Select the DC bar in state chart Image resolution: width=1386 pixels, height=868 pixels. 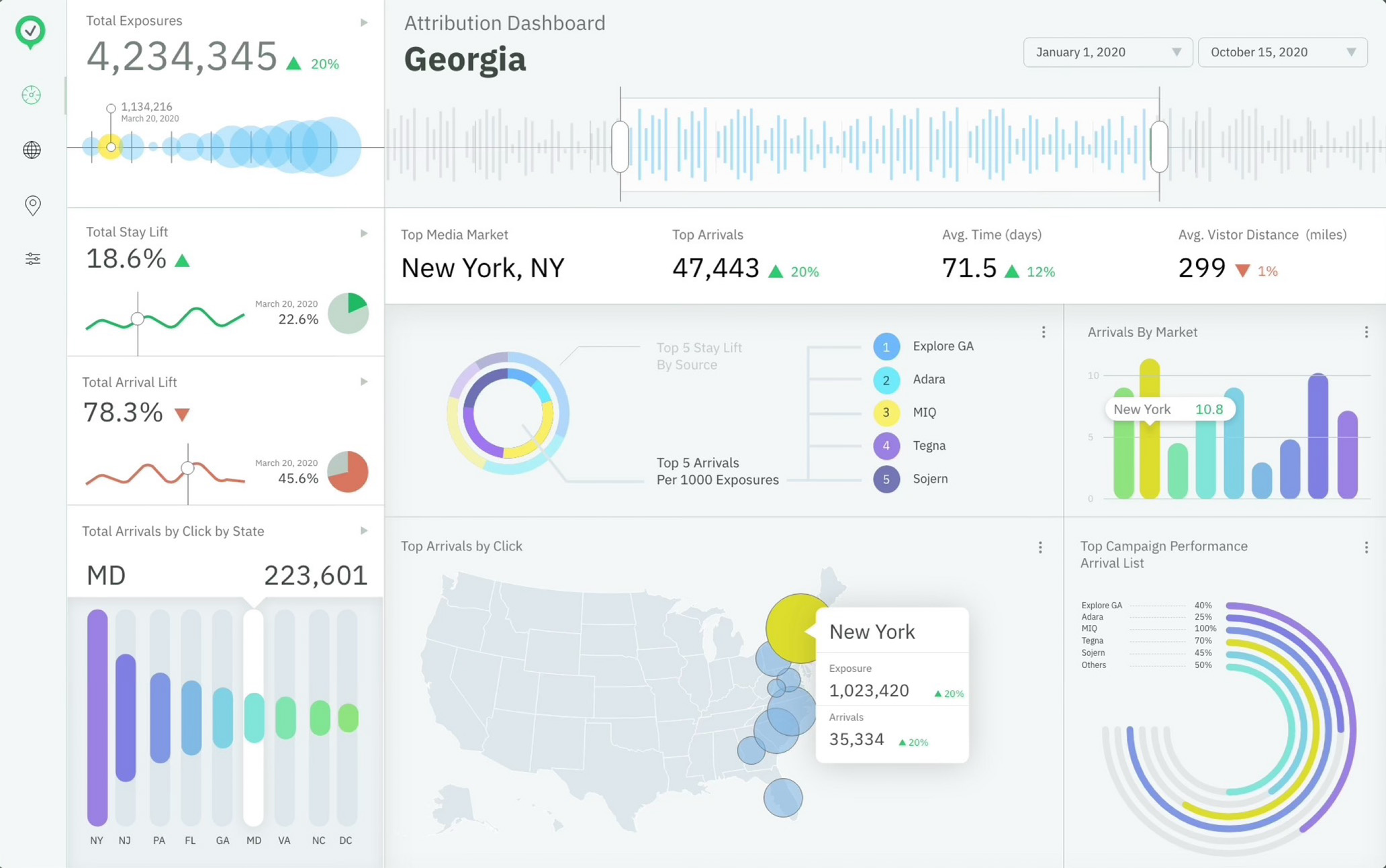(348, 718)
